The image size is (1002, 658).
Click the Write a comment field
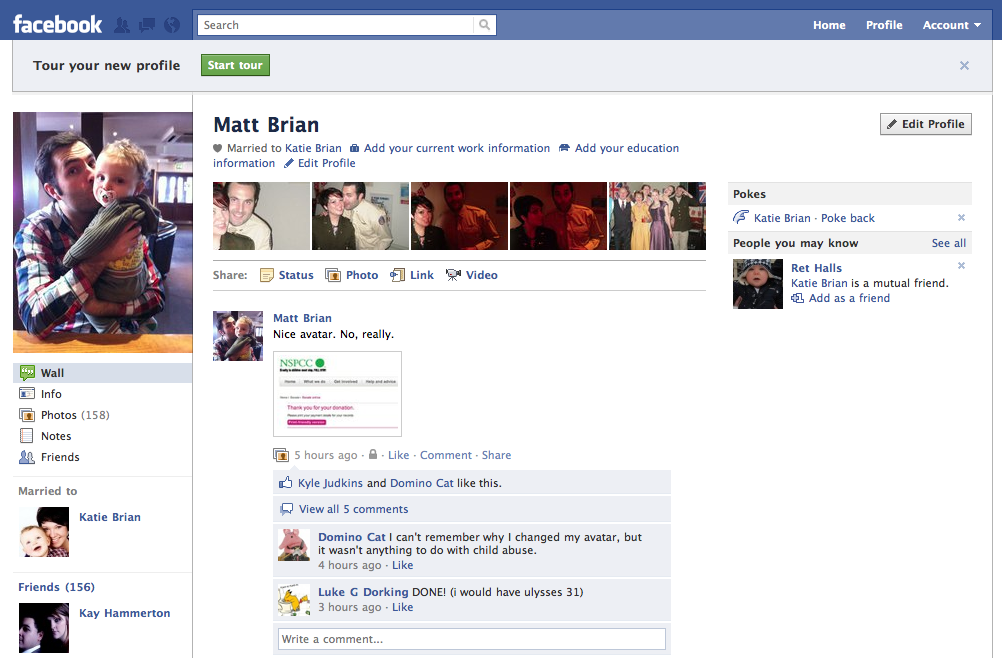click(472, 639)
